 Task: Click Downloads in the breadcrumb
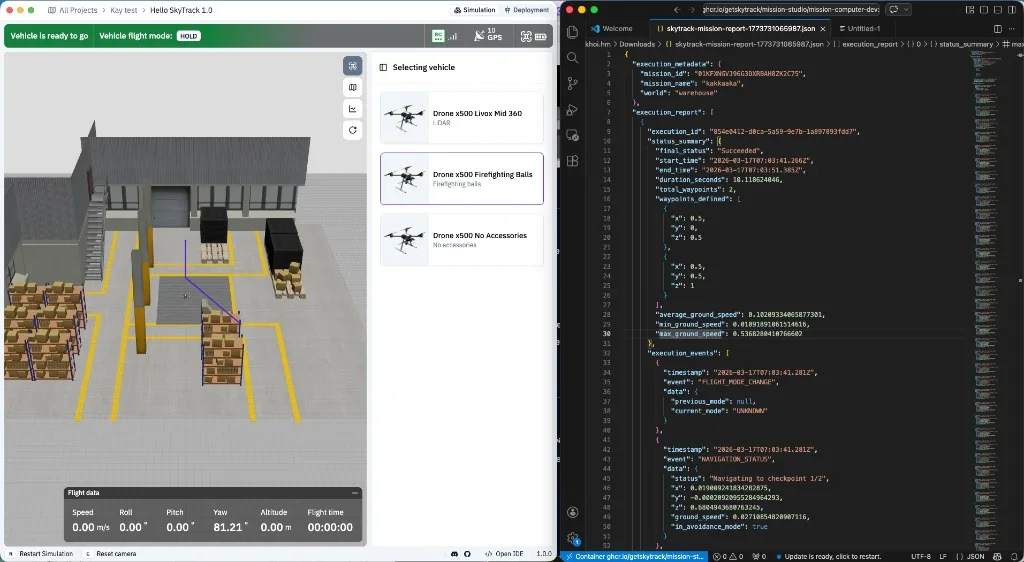[x=637, y=44]
